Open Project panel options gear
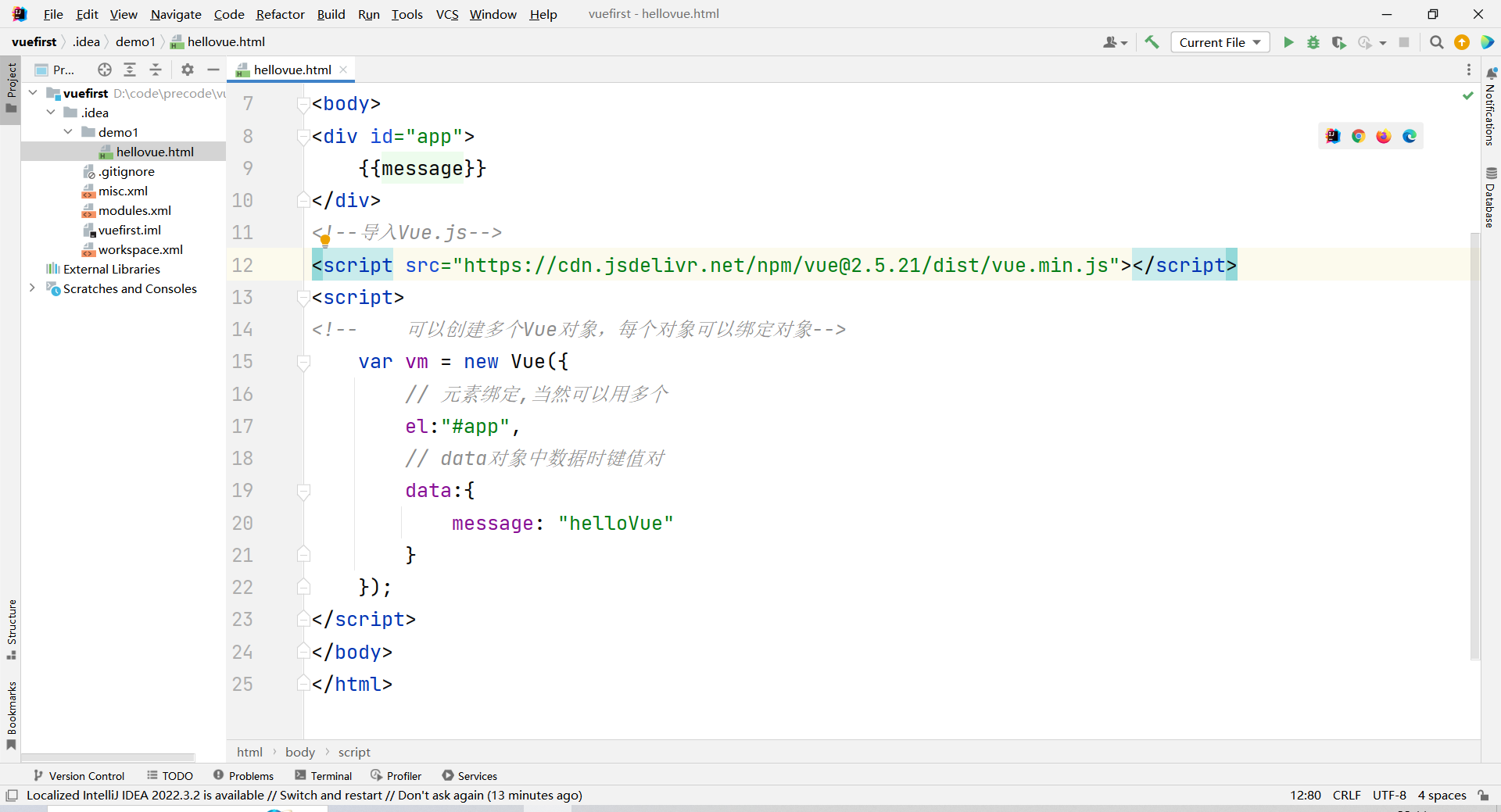 188,70
